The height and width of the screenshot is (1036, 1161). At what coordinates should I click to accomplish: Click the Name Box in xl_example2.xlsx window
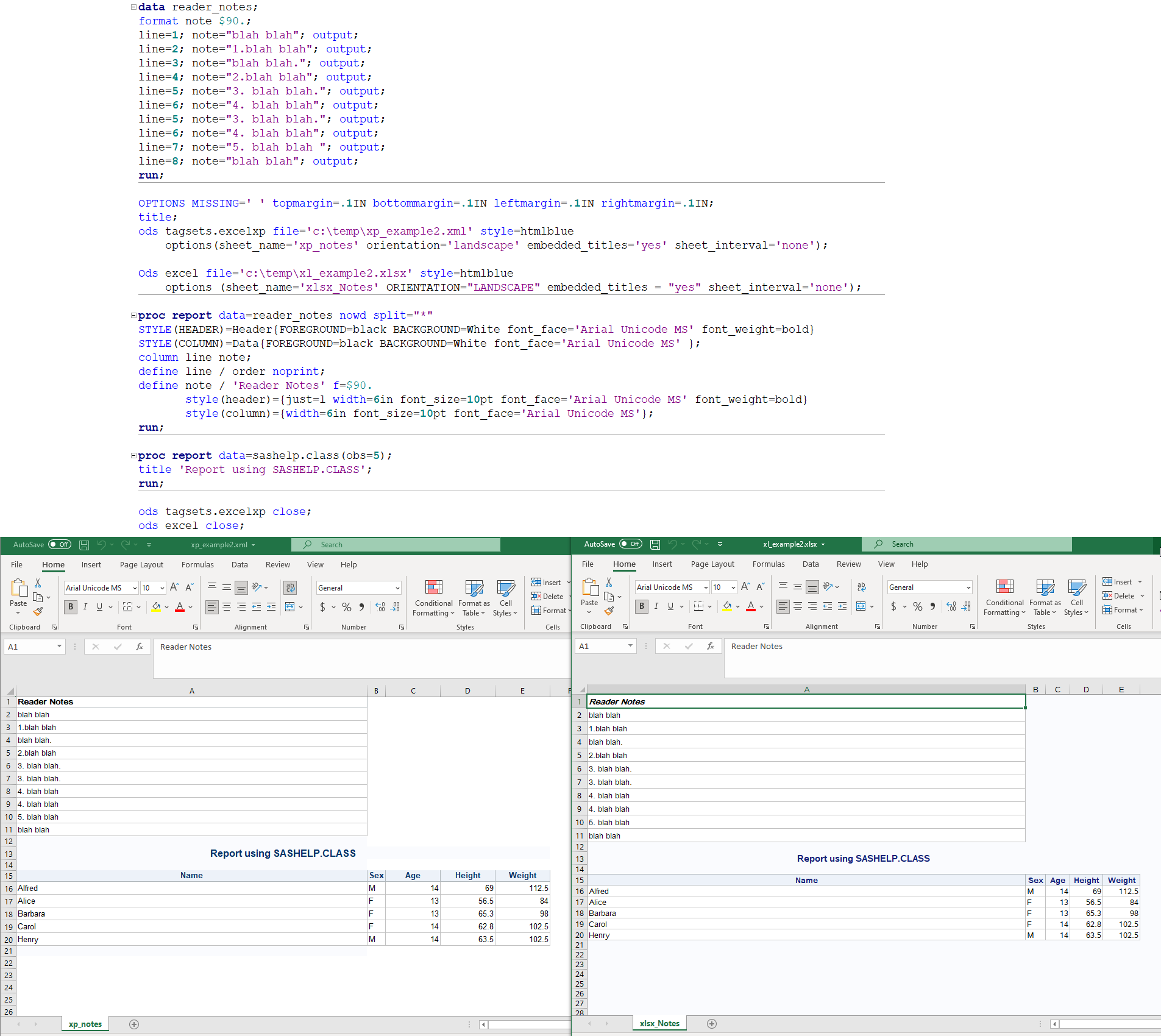pyautogui.click(x=600, y=646)
